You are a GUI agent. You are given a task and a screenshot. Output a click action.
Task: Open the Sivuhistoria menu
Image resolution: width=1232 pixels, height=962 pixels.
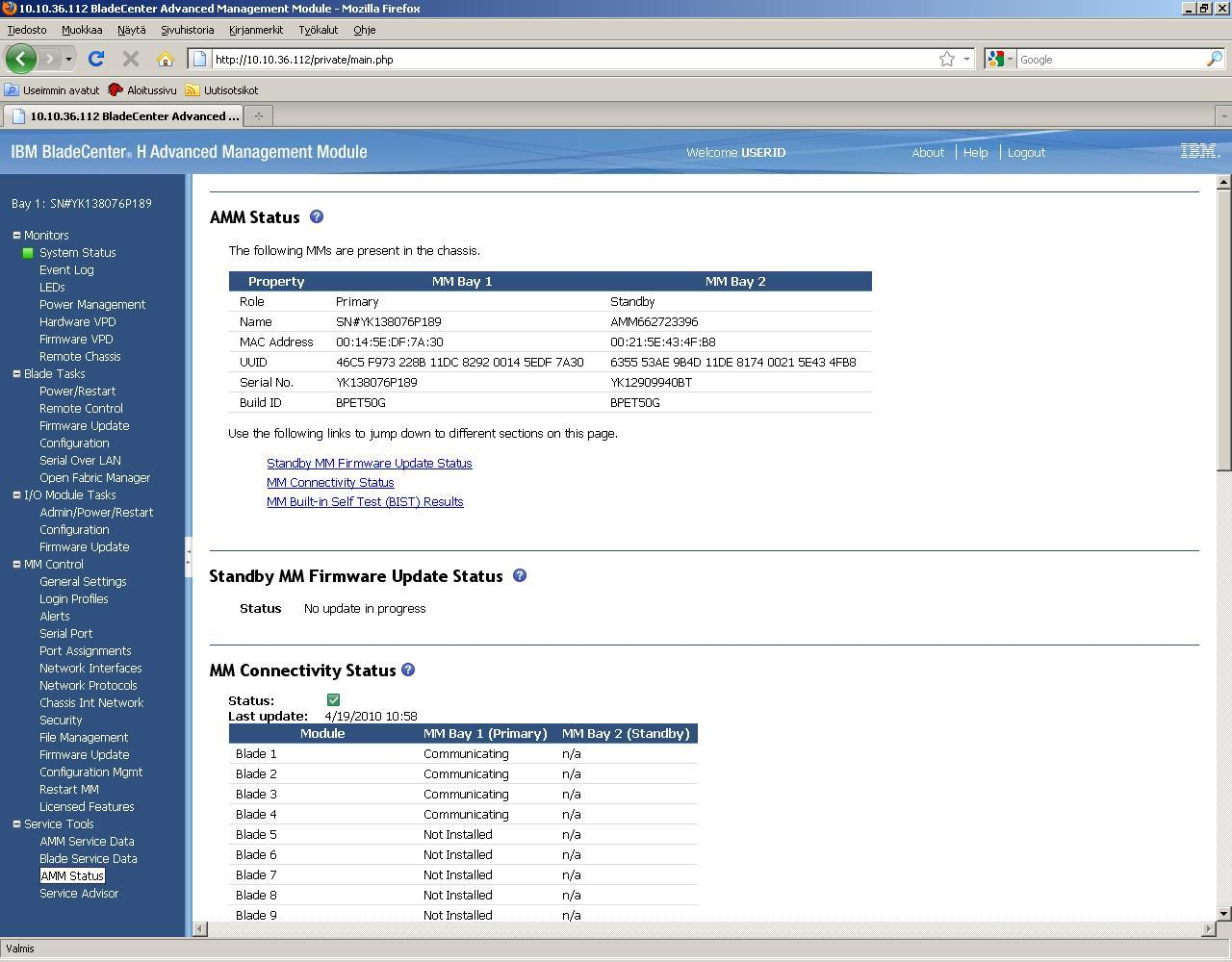(x=187, y=30)
